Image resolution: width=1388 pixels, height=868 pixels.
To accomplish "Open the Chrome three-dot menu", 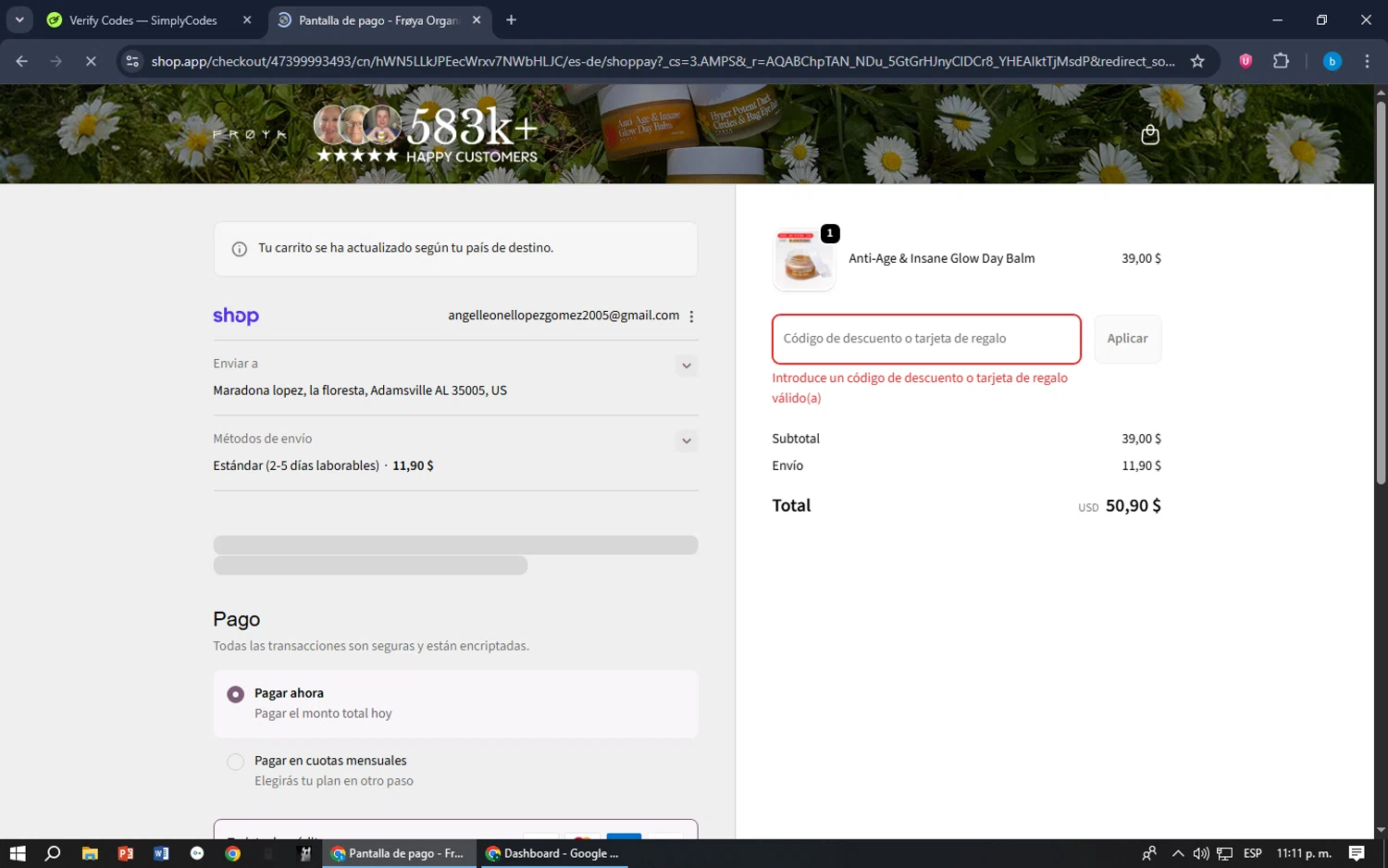I will click(1367, 61).
